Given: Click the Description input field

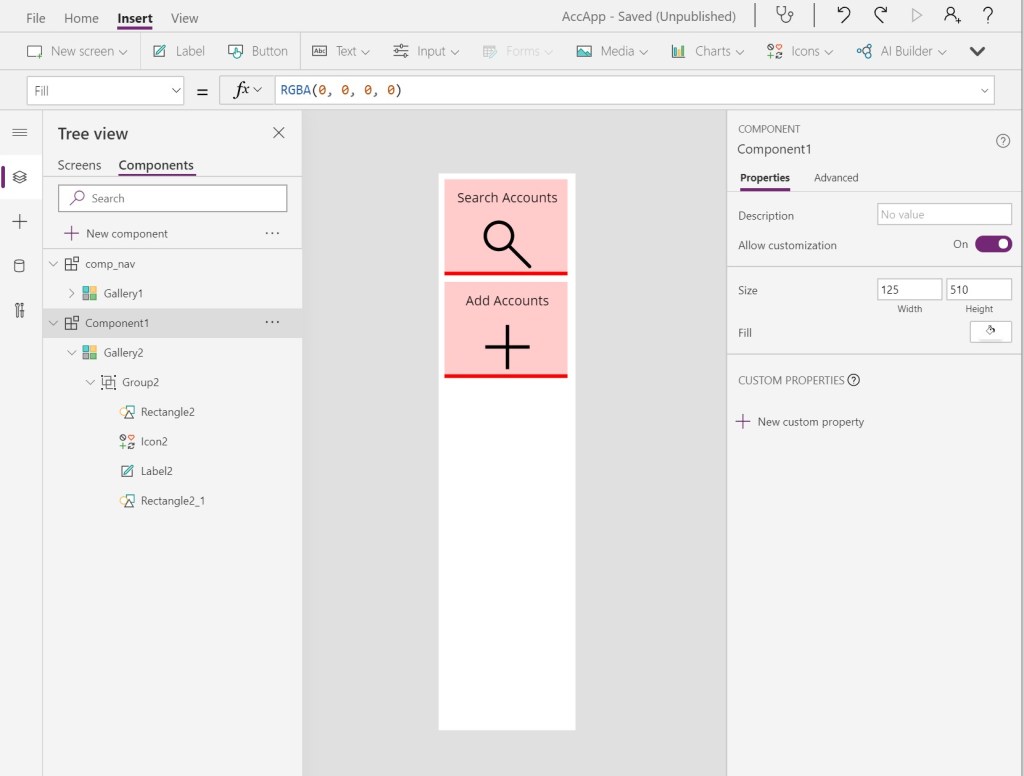Looking at the screenshot, I should (944, 215).
